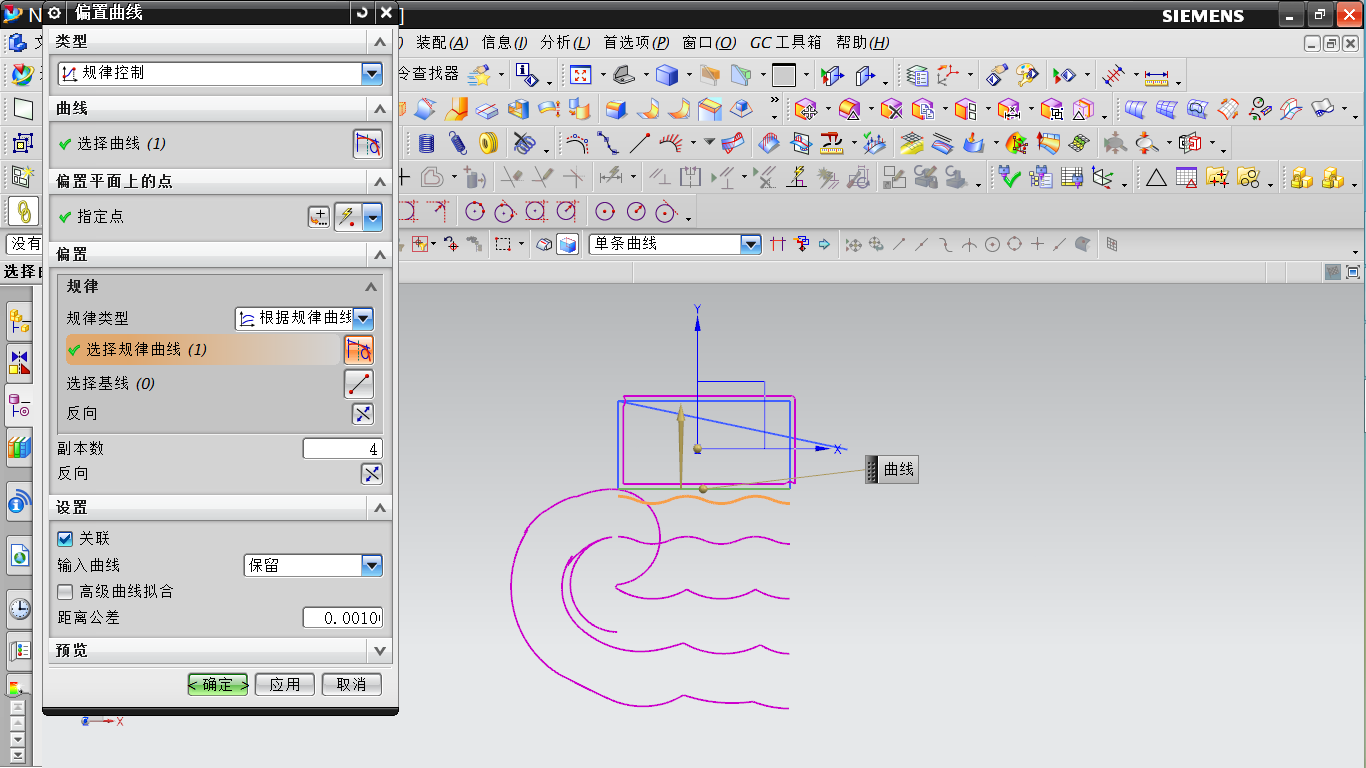The width and height of the screenshot is (1366, 768).
Task: Toggle the 关联 checkbox
Action: (66, 539)
